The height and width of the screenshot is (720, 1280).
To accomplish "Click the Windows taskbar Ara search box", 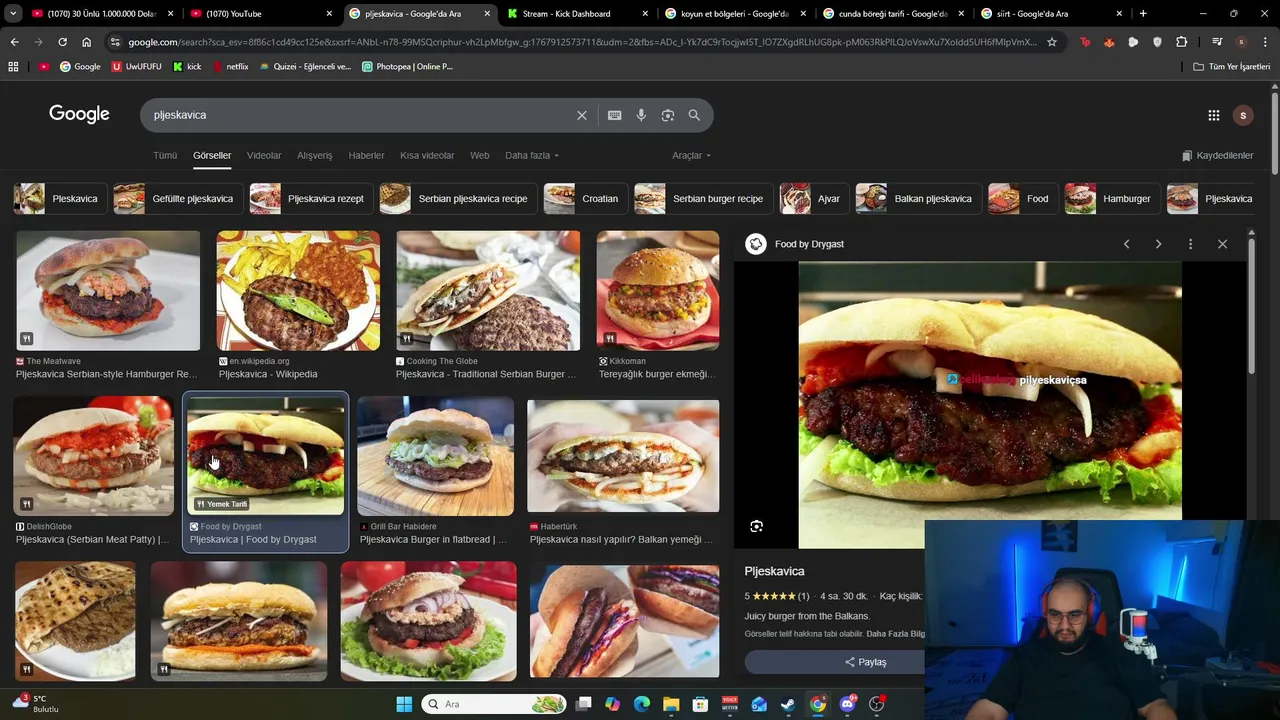I will pos(493,704).
